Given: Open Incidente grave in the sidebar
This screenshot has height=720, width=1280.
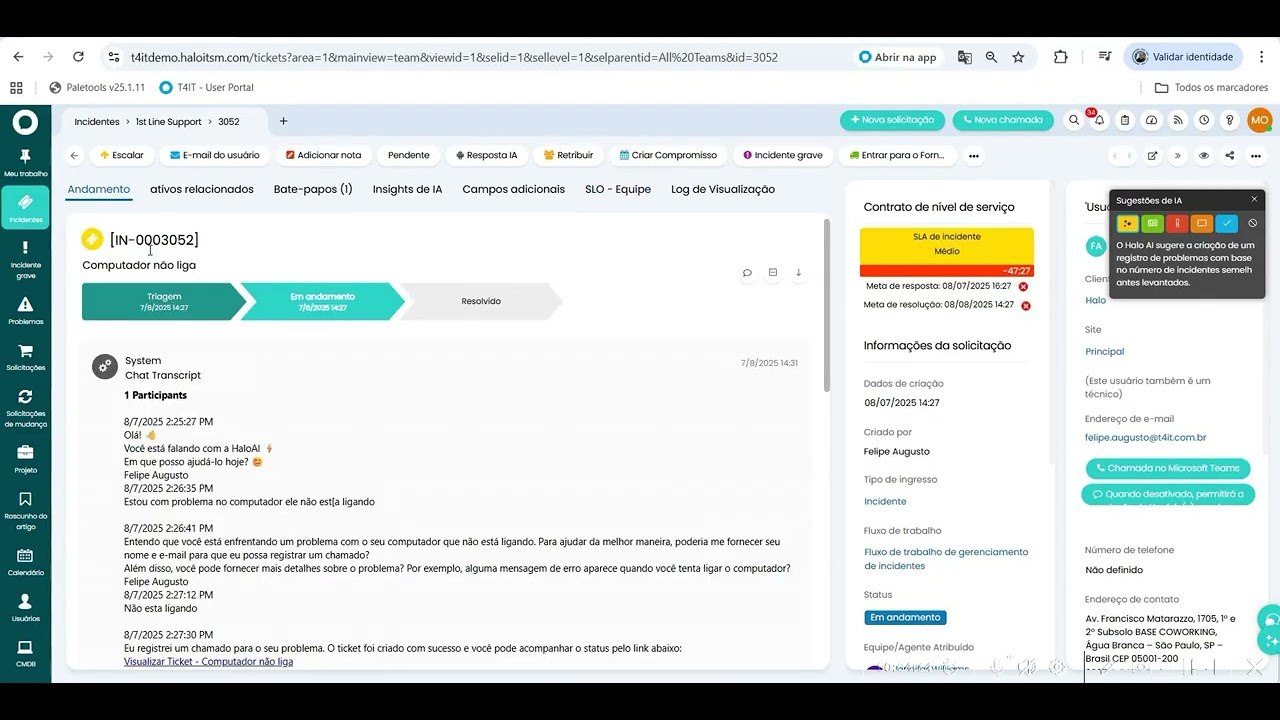Looking at the screenshot, I should point(25,258).
